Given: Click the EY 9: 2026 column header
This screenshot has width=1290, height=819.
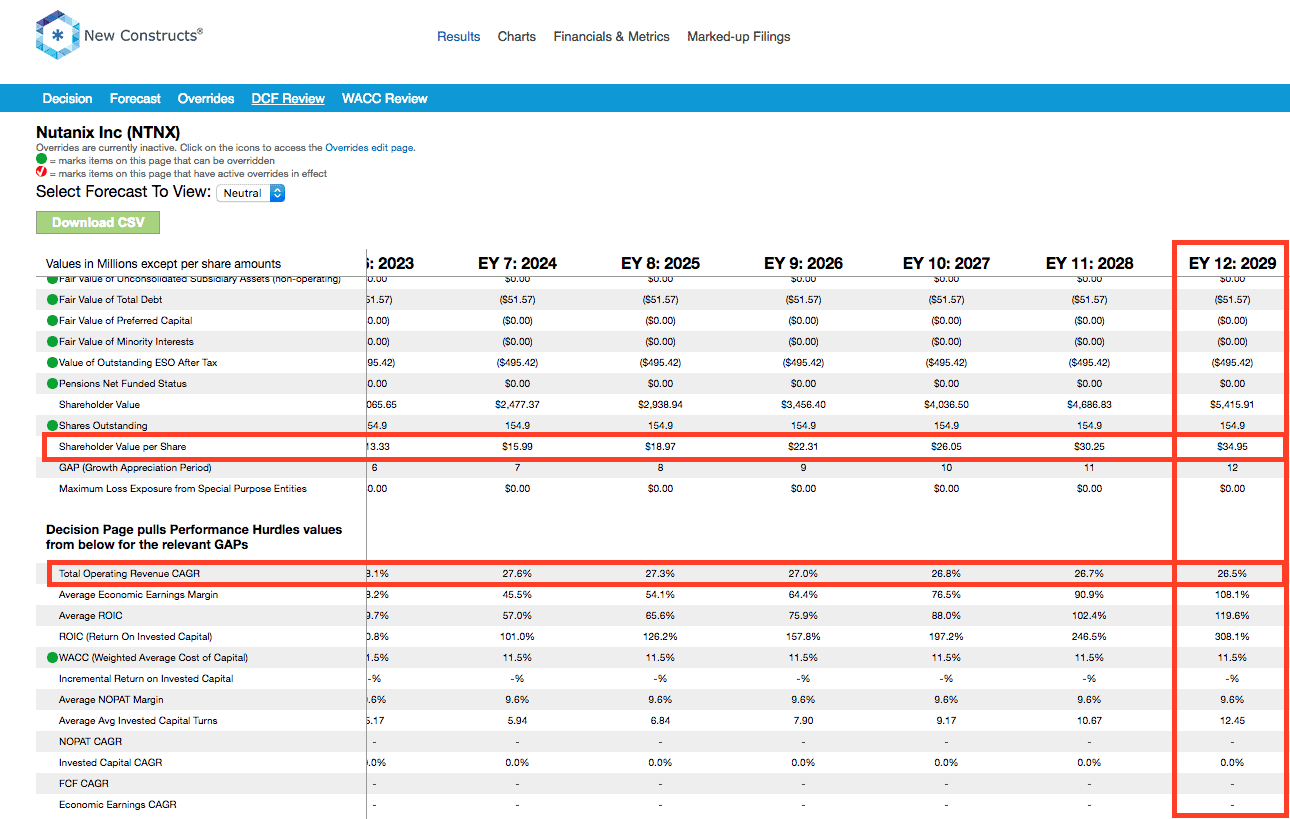Looking at the screenshot, I should [x=803, y=263].
